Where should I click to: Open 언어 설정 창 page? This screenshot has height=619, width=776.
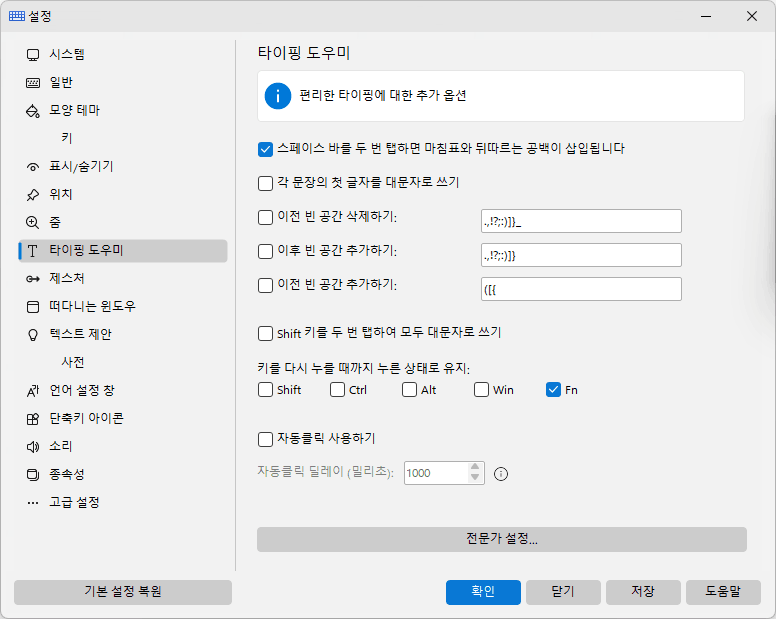(123, 391)
